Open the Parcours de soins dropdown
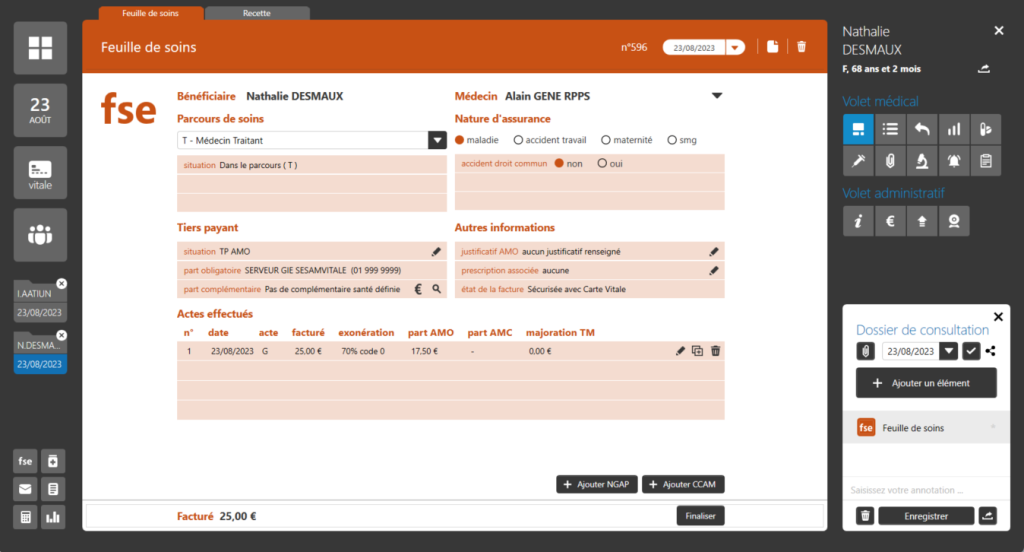This screenshot has width=1024, height=552. pyautogui.click(x=437, y=141)
